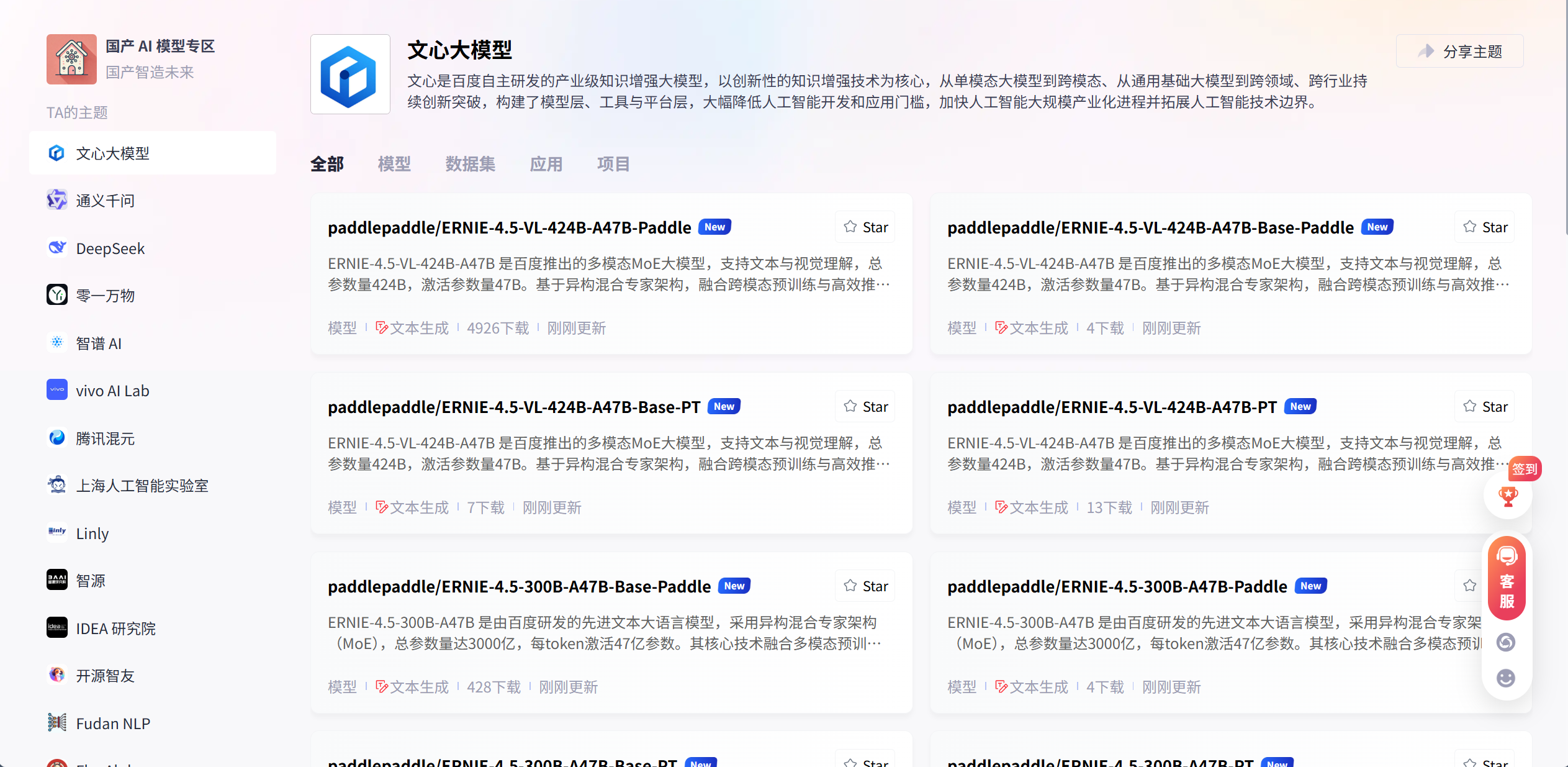
Task: Click the Fudan NLP sidebar icon
Action: pyautogui.click(x=56, y=722)
